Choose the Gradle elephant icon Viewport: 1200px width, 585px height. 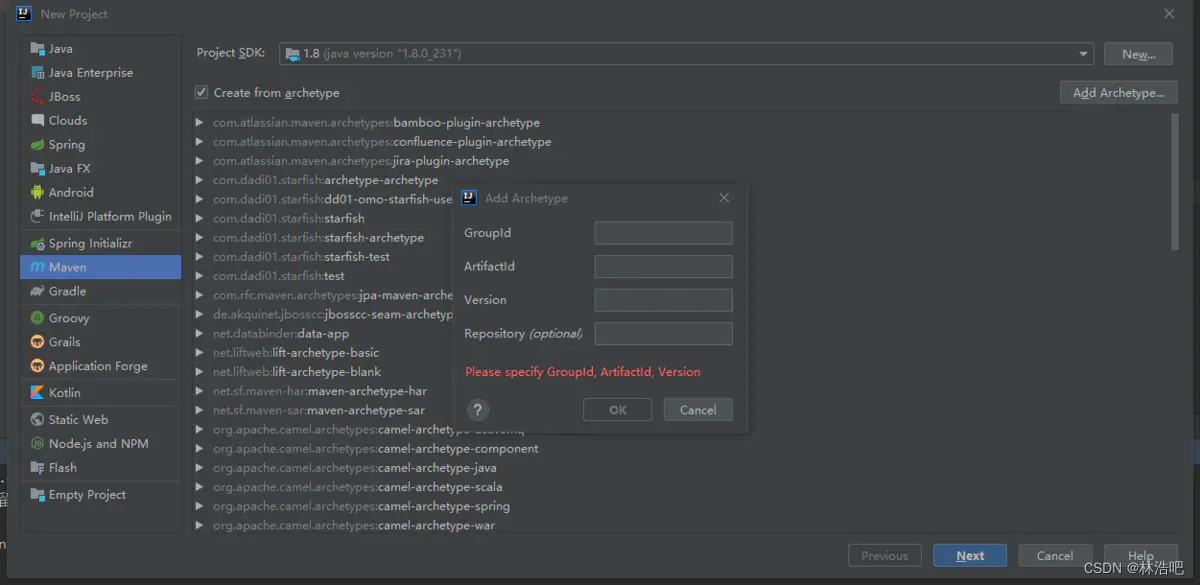[x=37, y=291]
